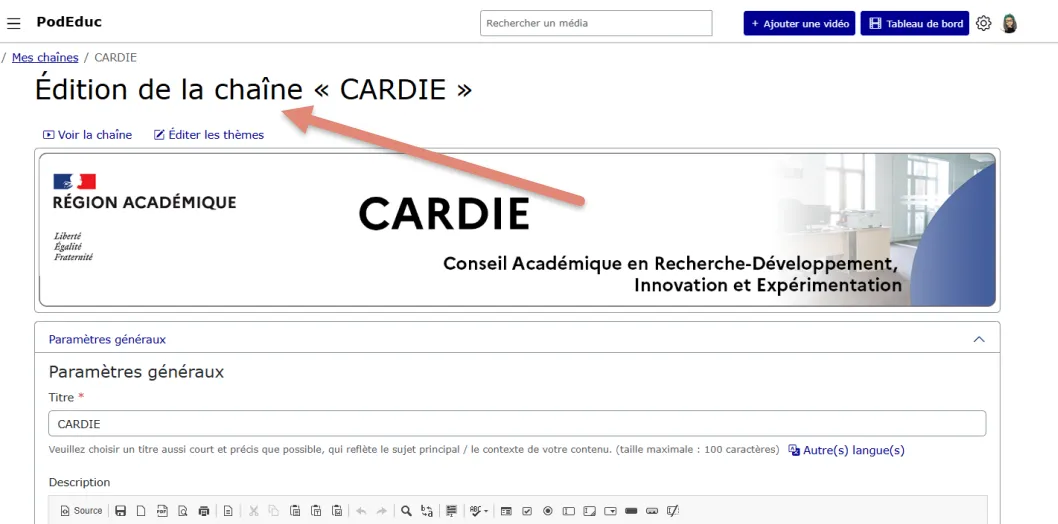1058x524 pixels.
Task: Collapse the Paramètres généraux panel chevron
Action: [x=979, y=339]
